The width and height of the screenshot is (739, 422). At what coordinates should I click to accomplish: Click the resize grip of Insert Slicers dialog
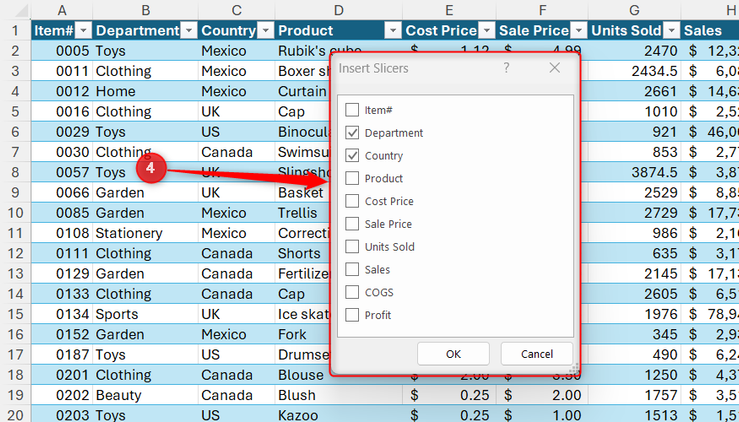point(574,368)
